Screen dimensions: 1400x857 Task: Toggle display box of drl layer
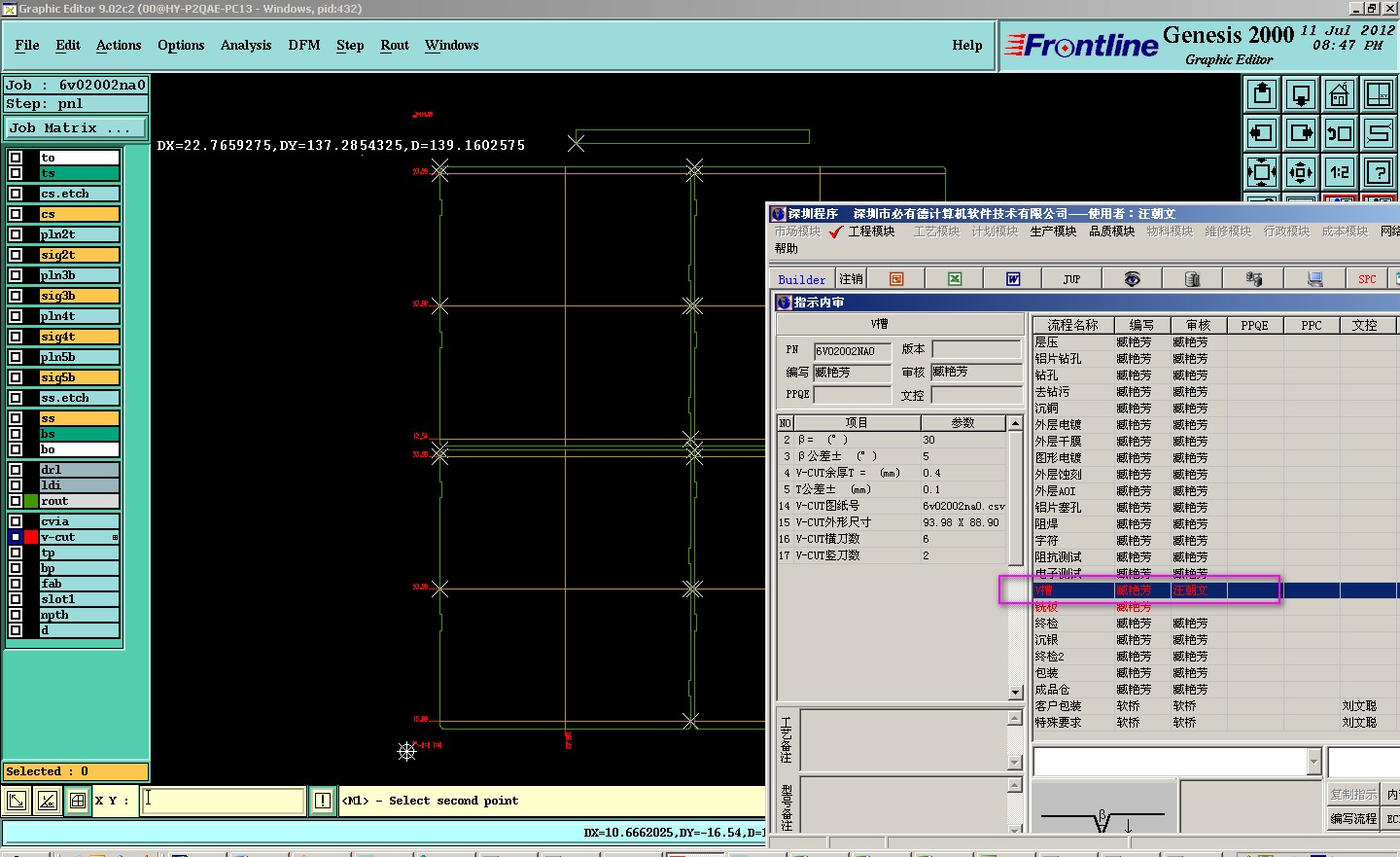pyautogui.click(x=16, y=470)
